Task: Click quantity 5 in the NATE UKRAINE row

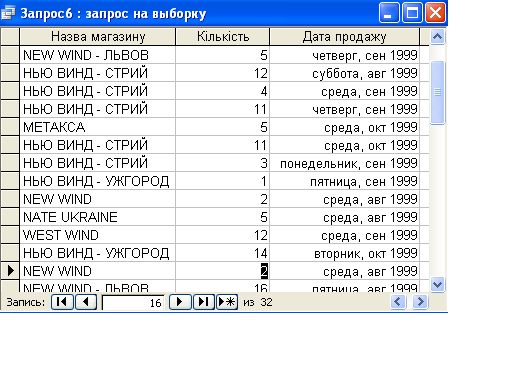Action: [x=223, y=217]
